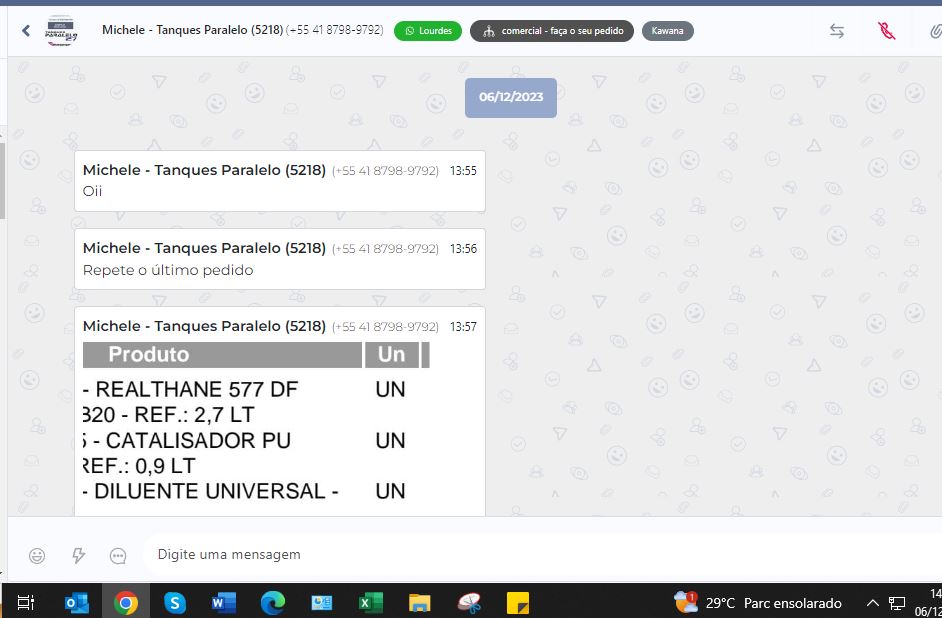Click the 06/12/2023 date badge
The width and height of the screenshot is (942, 618).
click(510, 97)
